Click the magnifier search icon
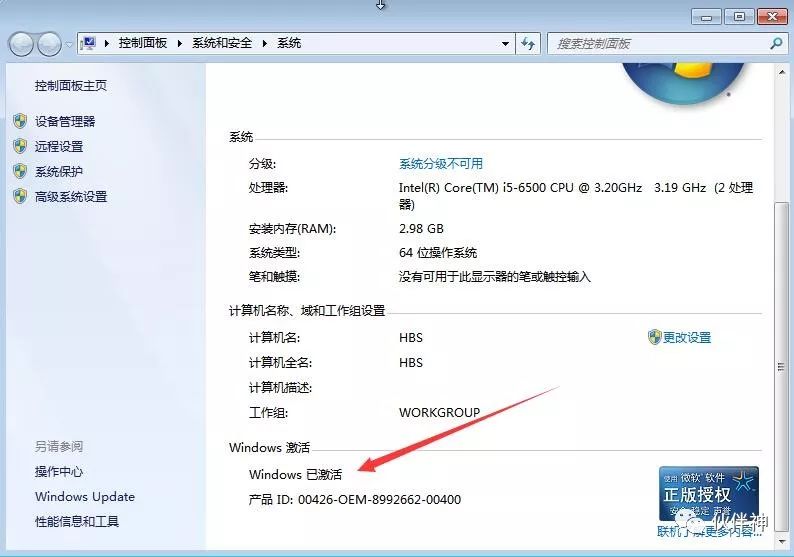This screenshot has width=794, height=557. click(x=776, y=44)
